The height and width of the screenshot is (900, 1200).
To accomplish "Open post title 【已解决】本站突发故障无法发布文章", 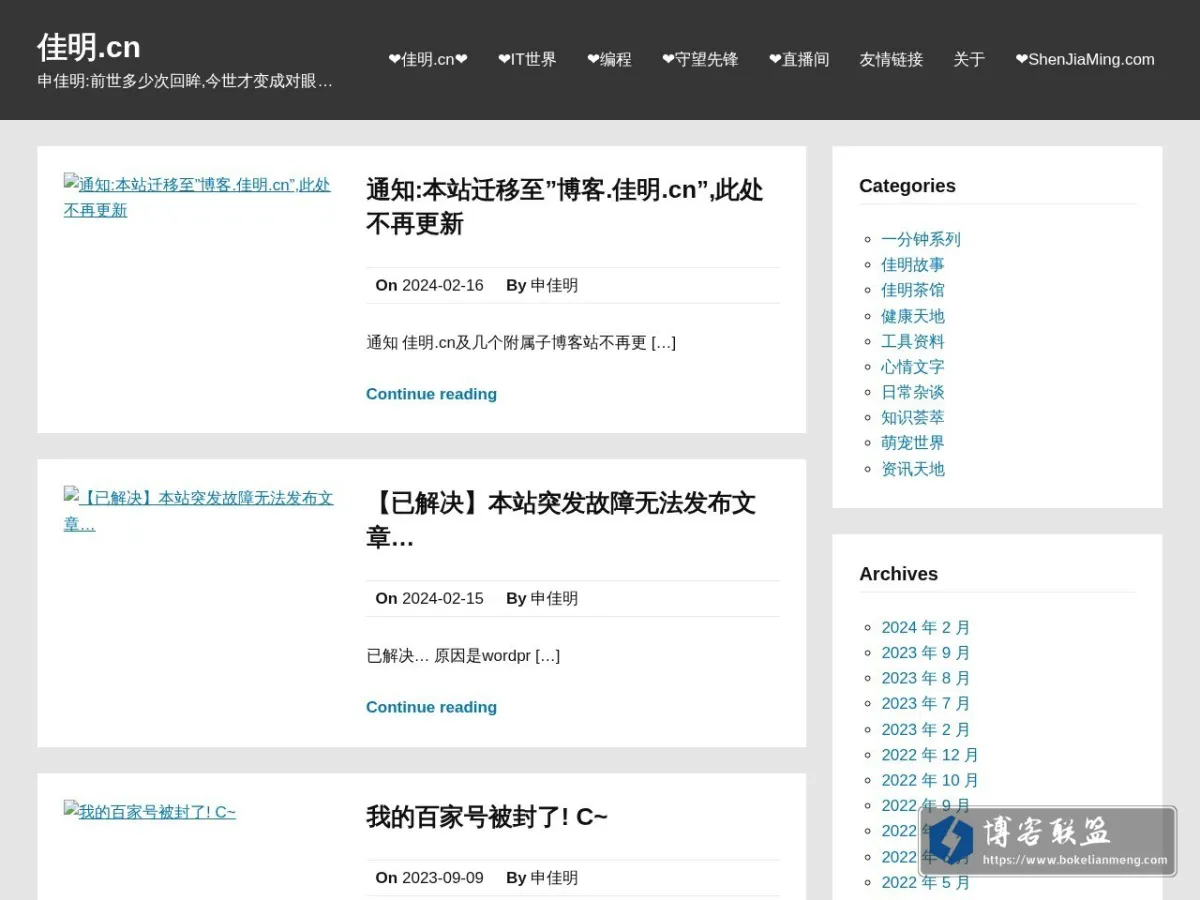I will [x=561, y=520].
